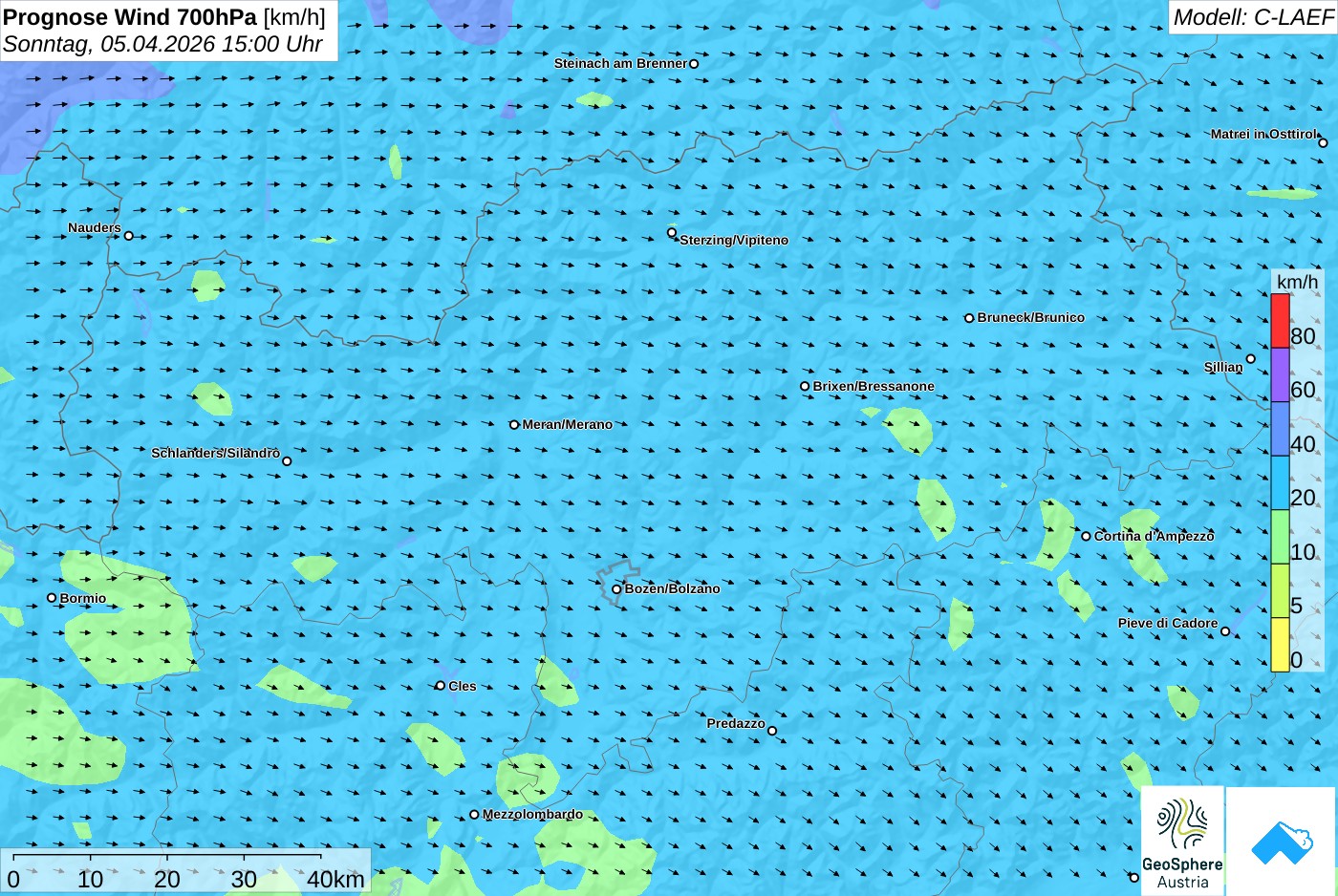The height and width of the screenshot is (896, 1338).
Task: Select the dark blue 40 km/h legend swatch
Action: (1280, 429)
